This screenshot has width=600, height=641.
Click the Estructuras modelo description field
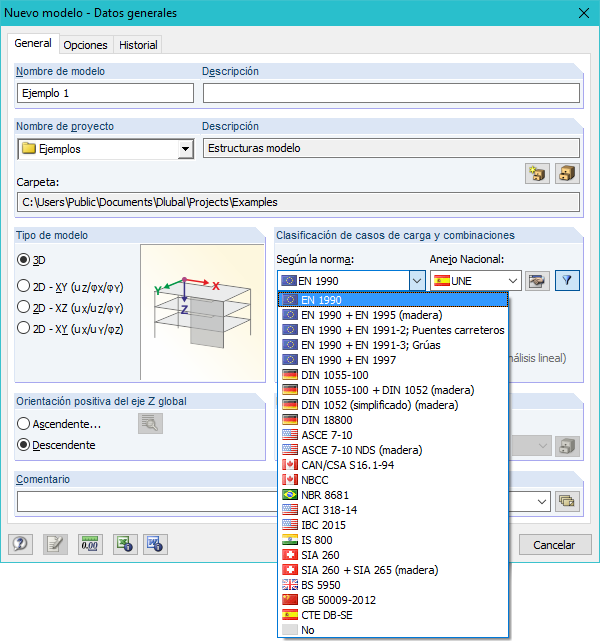click(x=391, y=148)
